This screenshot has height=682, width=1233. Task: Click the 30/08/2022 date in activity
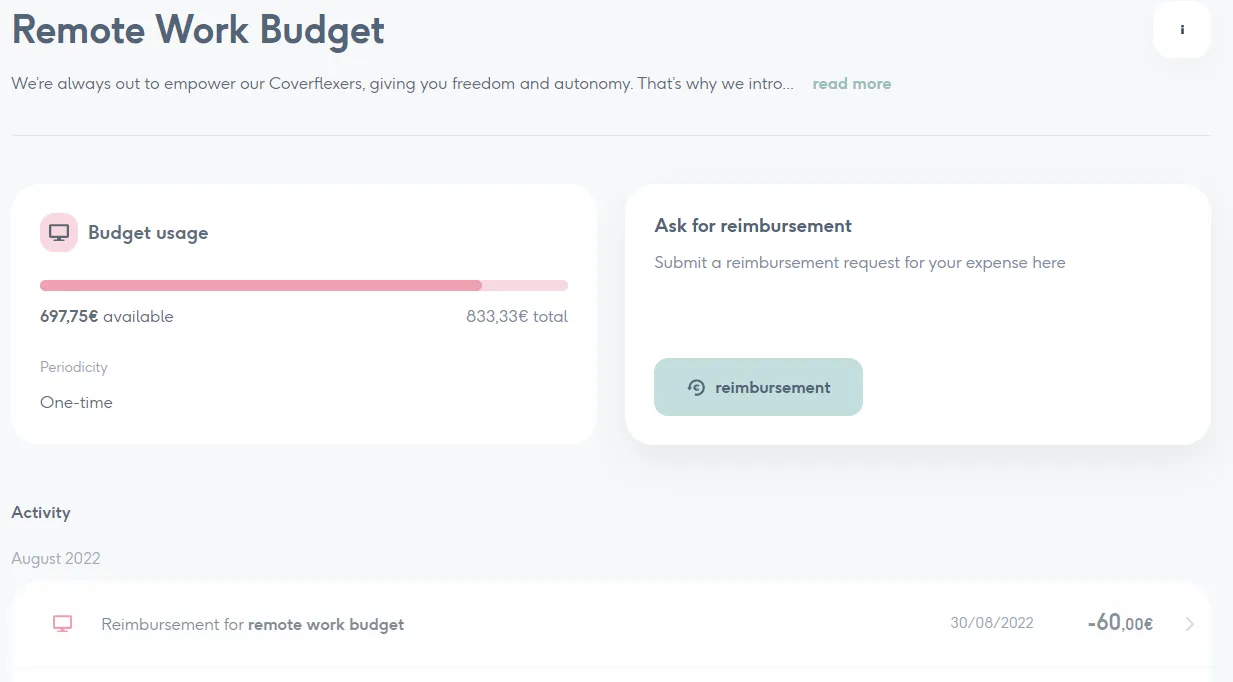coord(991,623)
